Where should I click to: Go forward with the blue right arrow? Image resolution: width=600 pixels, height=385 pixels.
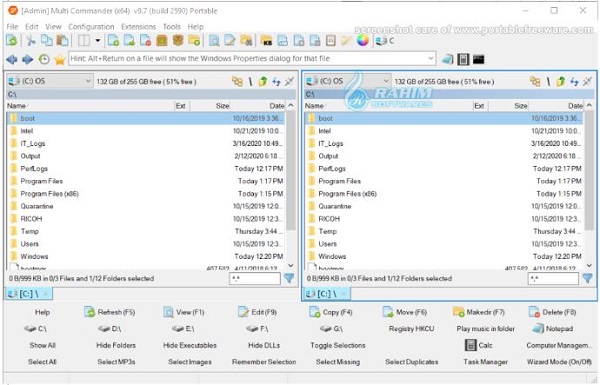[28, 59]
